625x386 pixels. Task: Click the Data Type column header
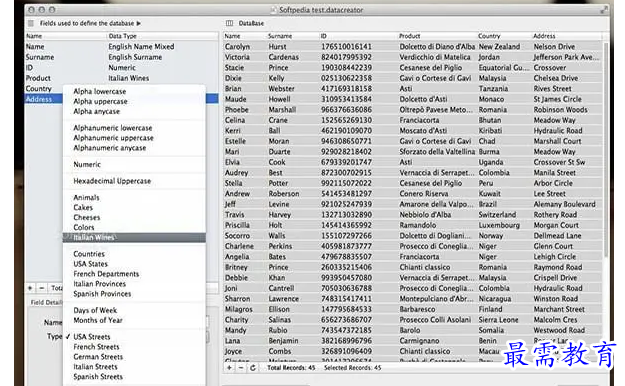[x=122, y=36]
